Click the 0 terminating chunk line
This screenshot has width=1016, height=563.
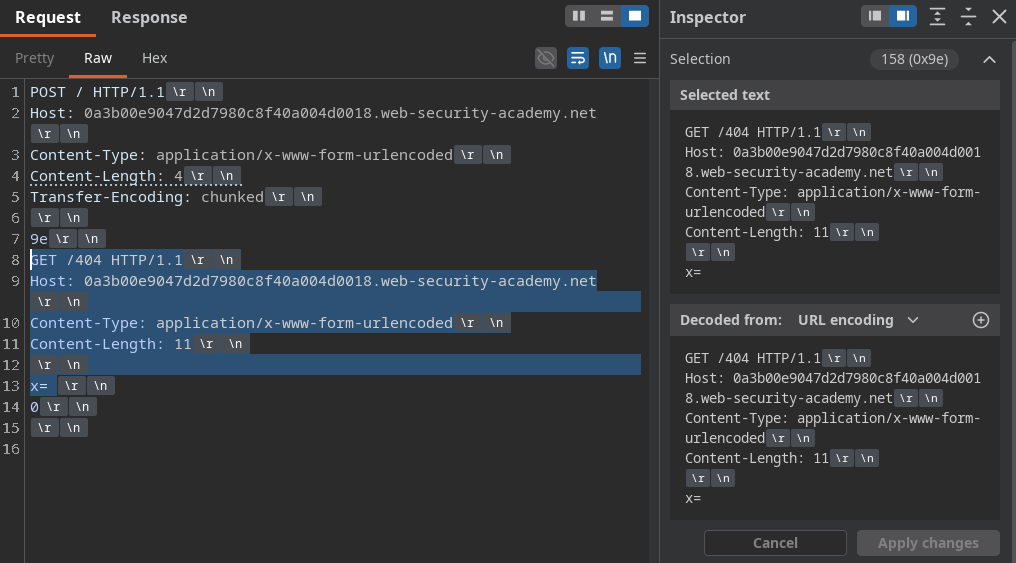(34, 407)
